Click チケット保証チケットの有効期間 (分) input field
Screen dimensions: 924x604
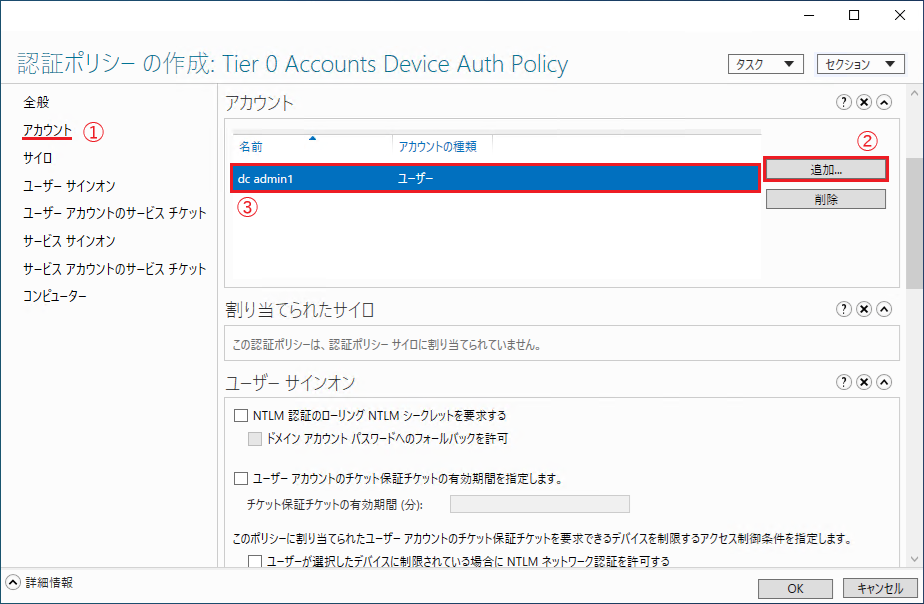540,504
